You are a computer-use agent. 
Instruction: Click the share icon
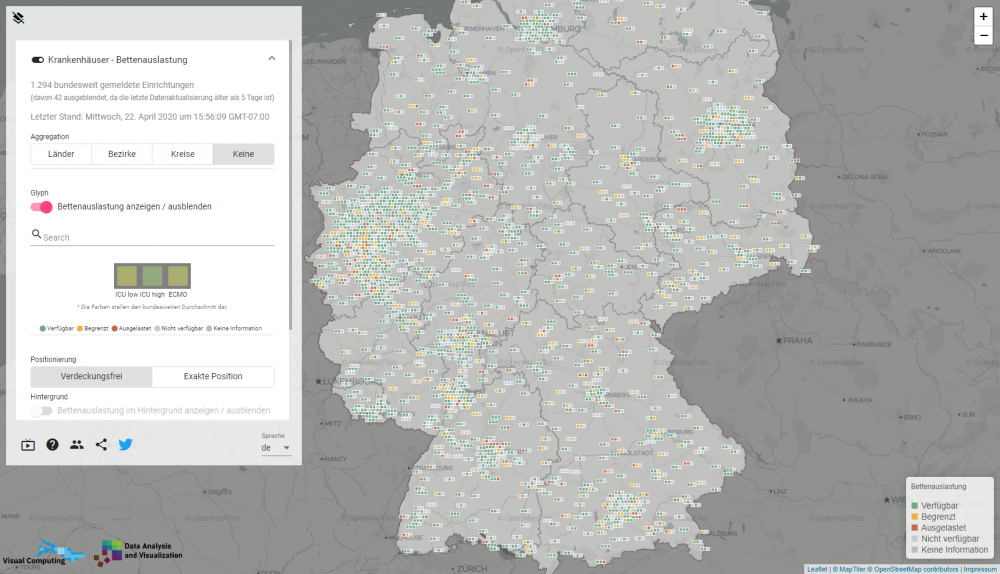pos(101,445)
